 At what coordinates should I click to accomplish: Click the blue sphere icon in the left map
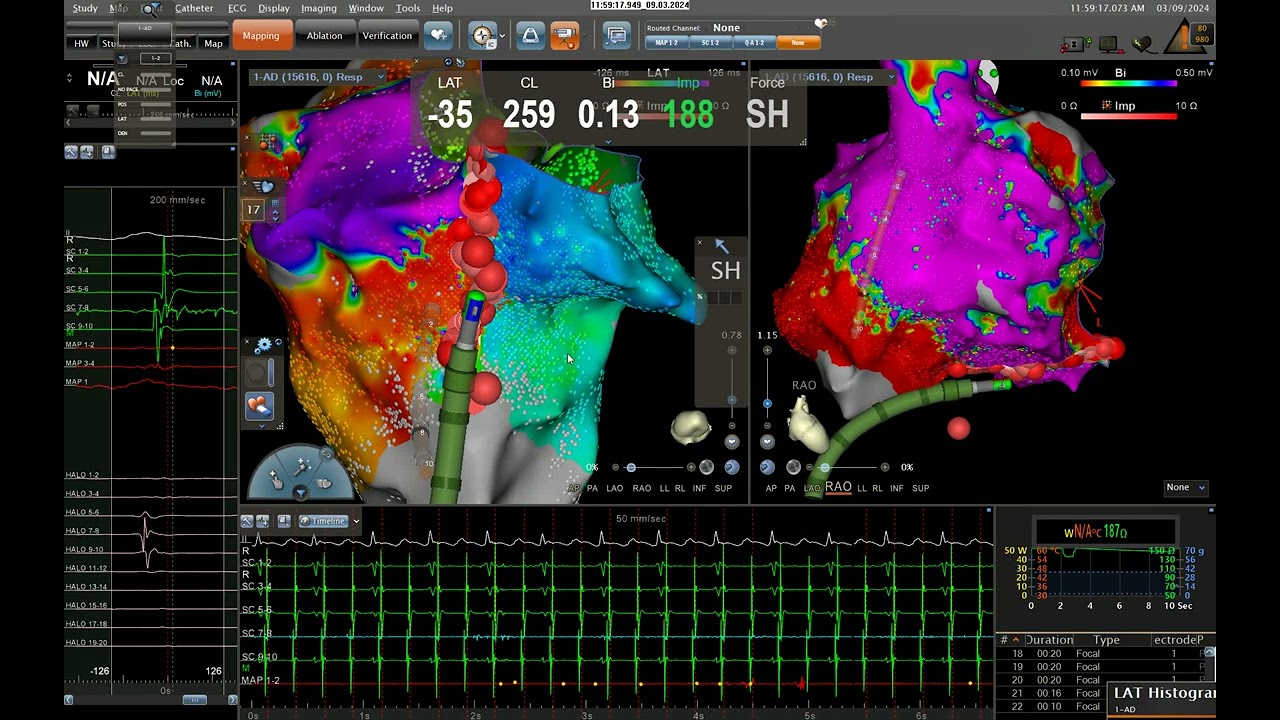(x=731, y=467)
